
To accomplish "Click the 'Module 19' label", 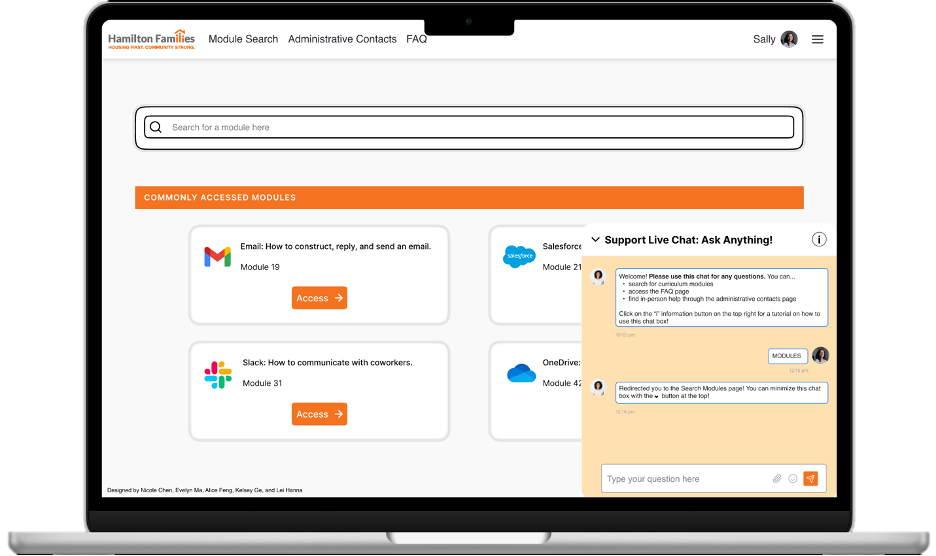I will (260, 267).
